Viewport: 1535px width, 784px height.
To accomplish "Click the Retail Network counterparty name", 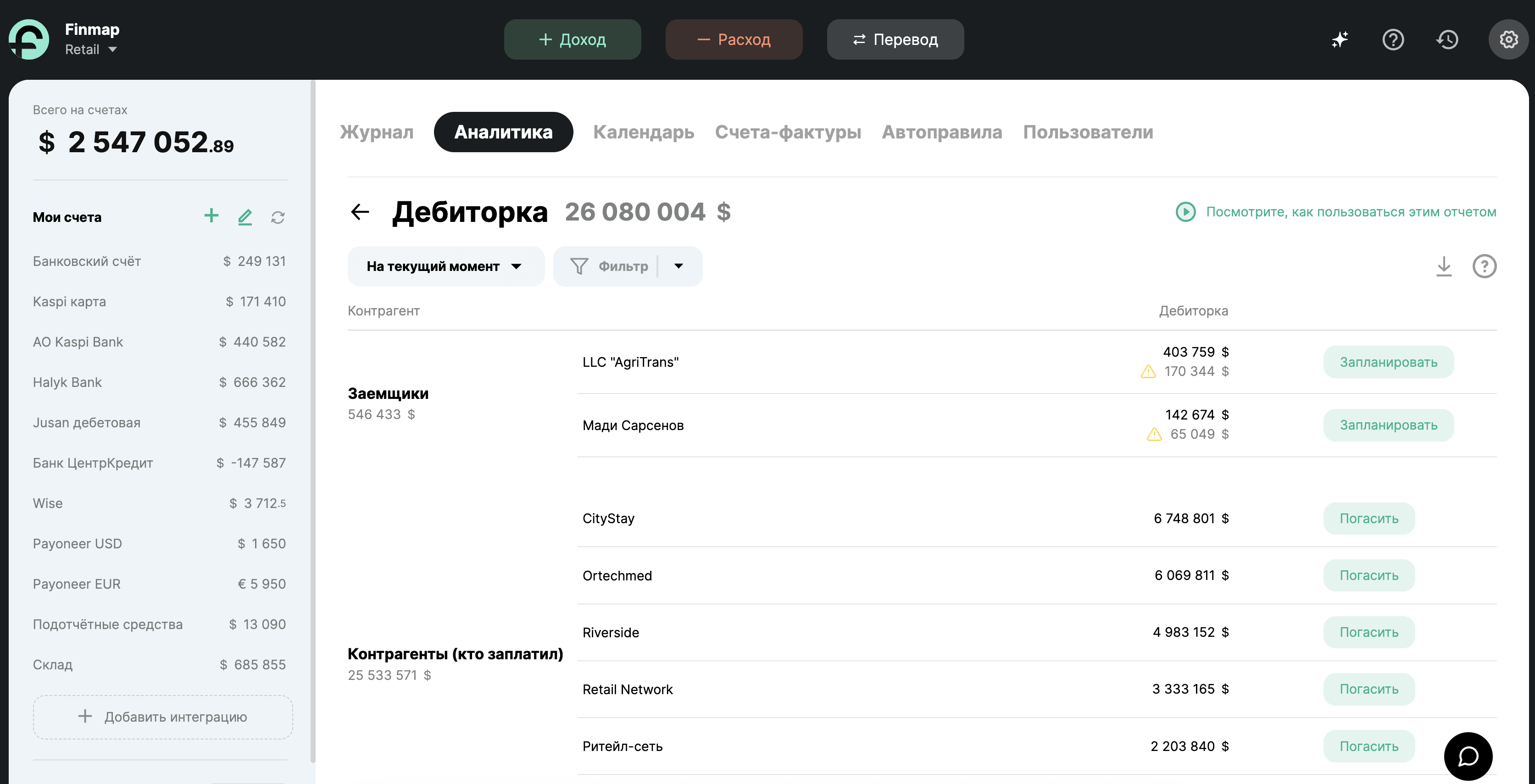I will (x=628, y=689).
